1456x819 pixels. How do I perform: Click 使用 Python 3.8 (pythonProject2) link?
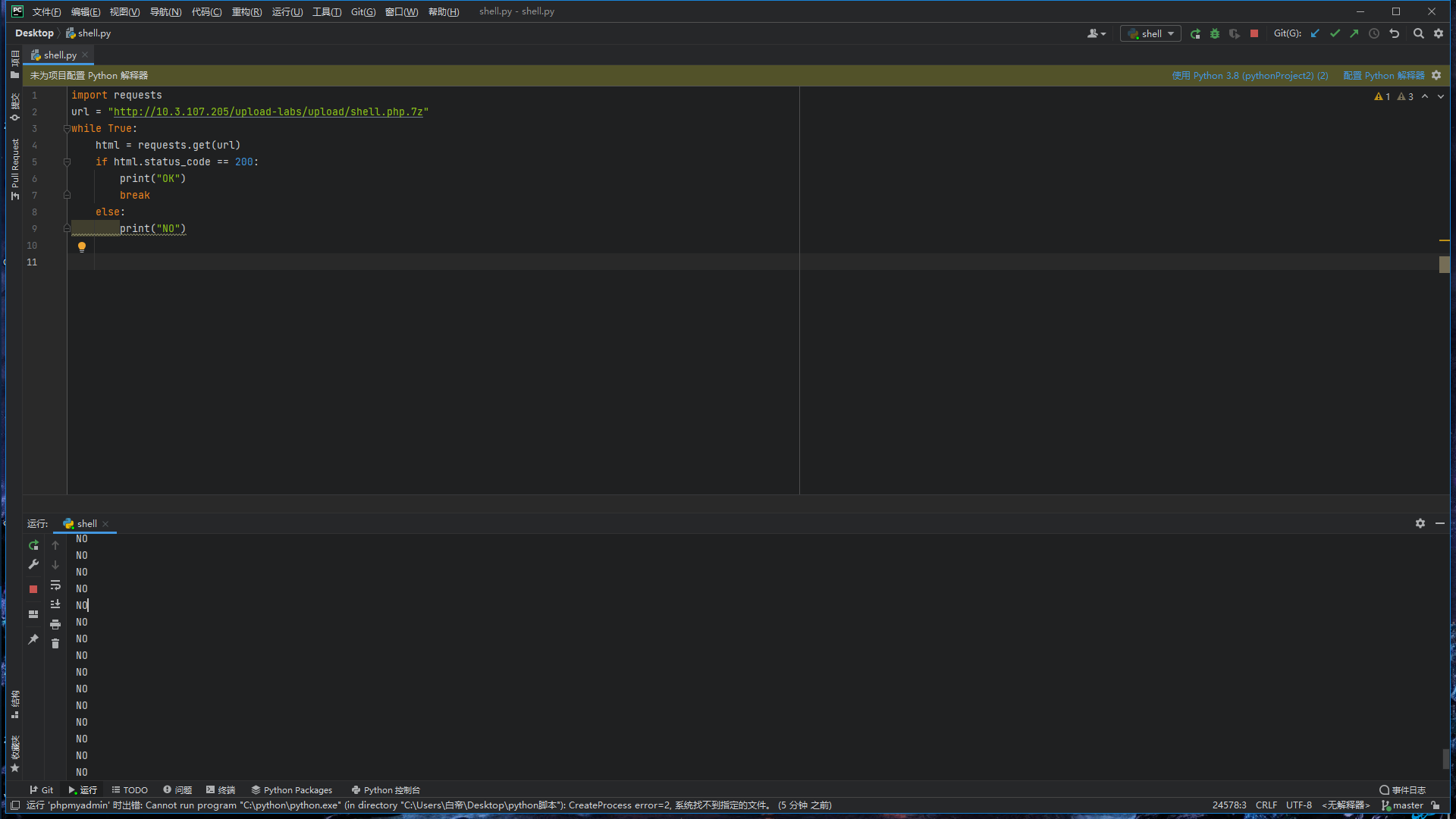(1250, 75)
